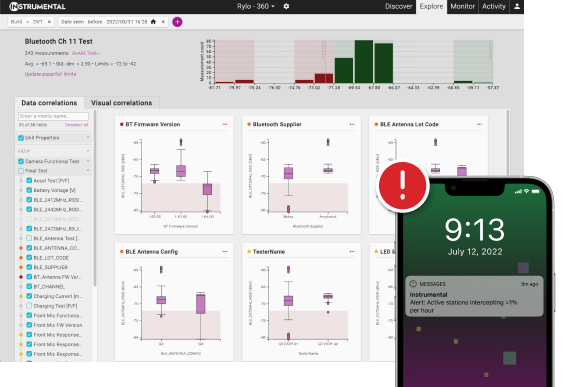Click Deselect all fields link
Viewport: 562px width, 387px height.
76,125
